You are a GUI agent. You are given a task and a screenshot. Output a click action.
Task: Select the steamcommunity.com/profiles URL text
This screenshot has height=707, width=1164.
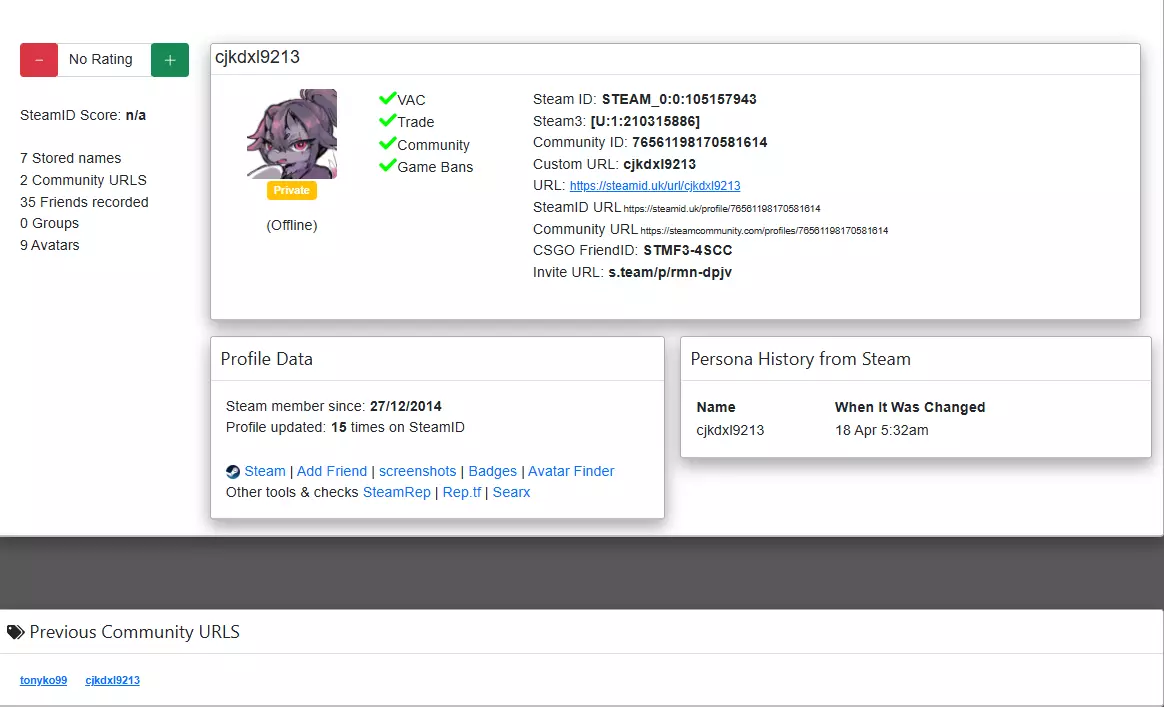(x=764, y=231)
